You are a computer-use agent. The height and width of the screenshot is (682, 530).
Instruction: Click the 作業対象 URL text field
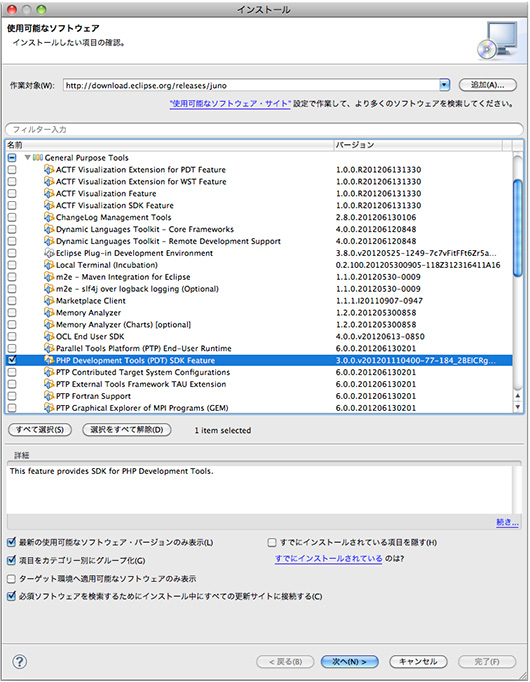pos(251,85)
